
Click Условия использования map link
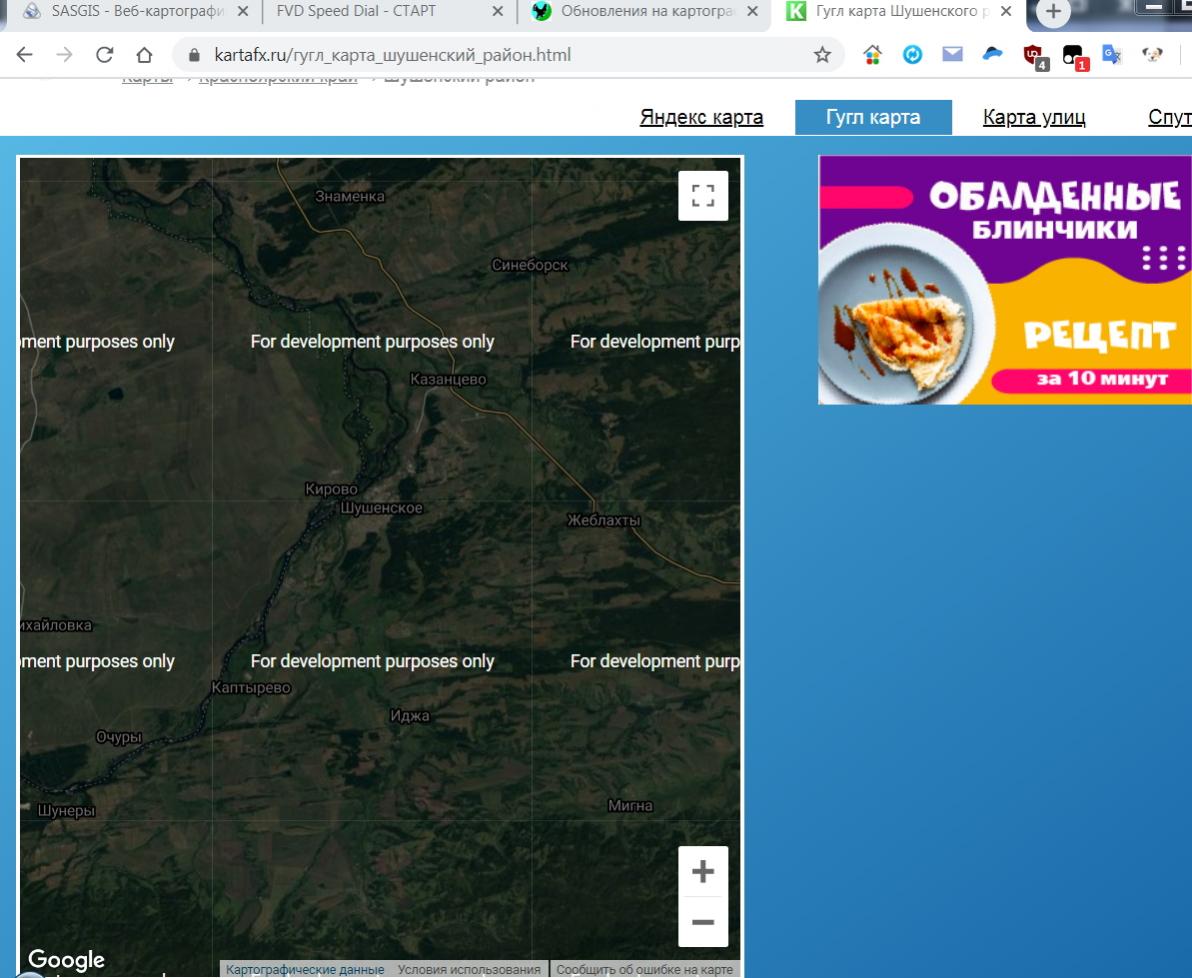point(468,970)
